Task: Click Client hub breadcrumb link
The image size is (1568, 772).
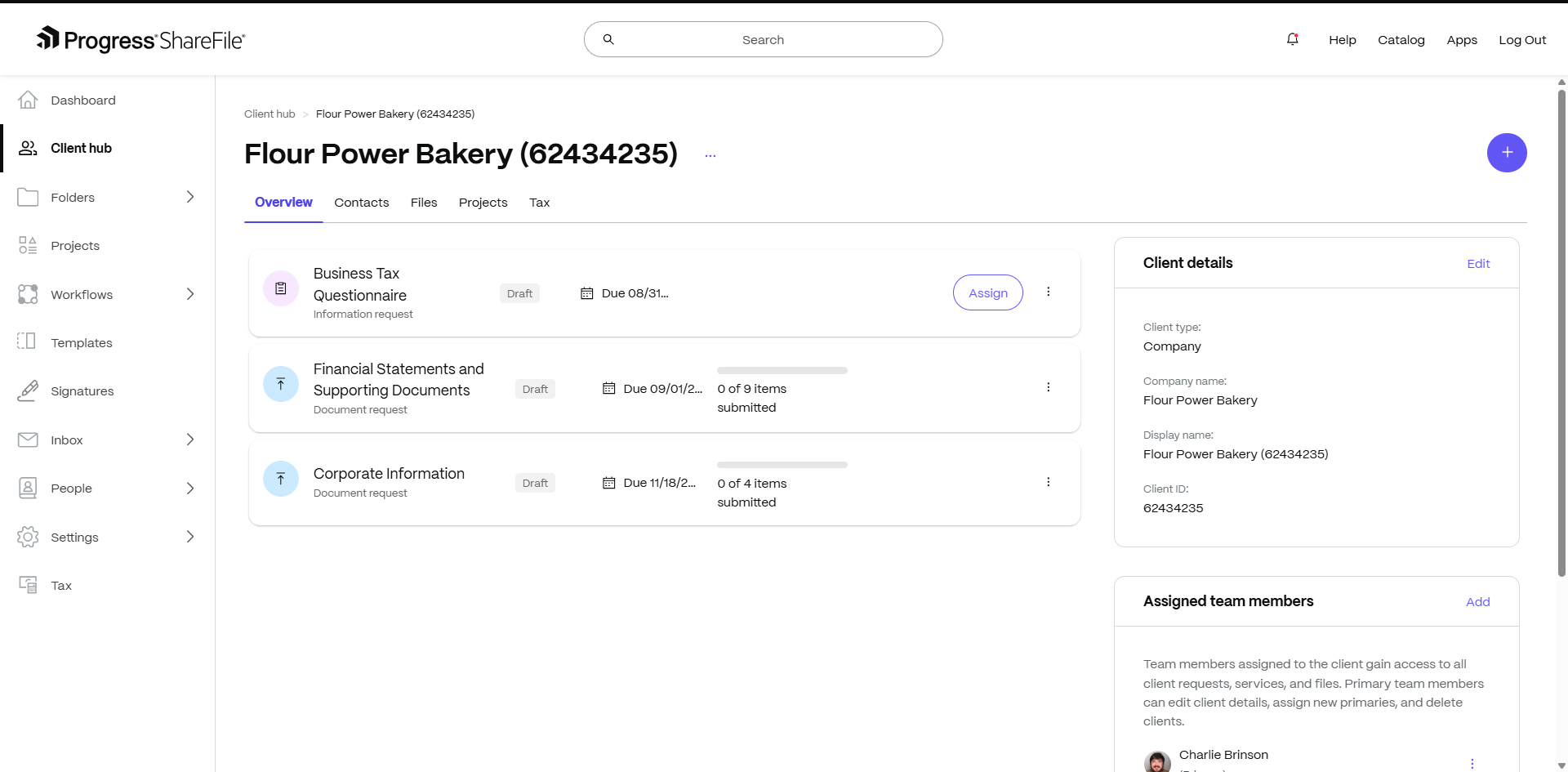Action: [269, 114]
